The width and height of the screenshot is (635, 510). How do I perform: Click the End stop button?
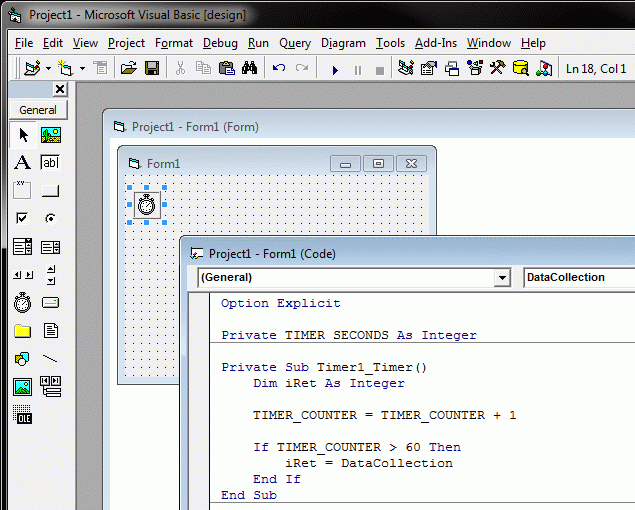point(379,70)
